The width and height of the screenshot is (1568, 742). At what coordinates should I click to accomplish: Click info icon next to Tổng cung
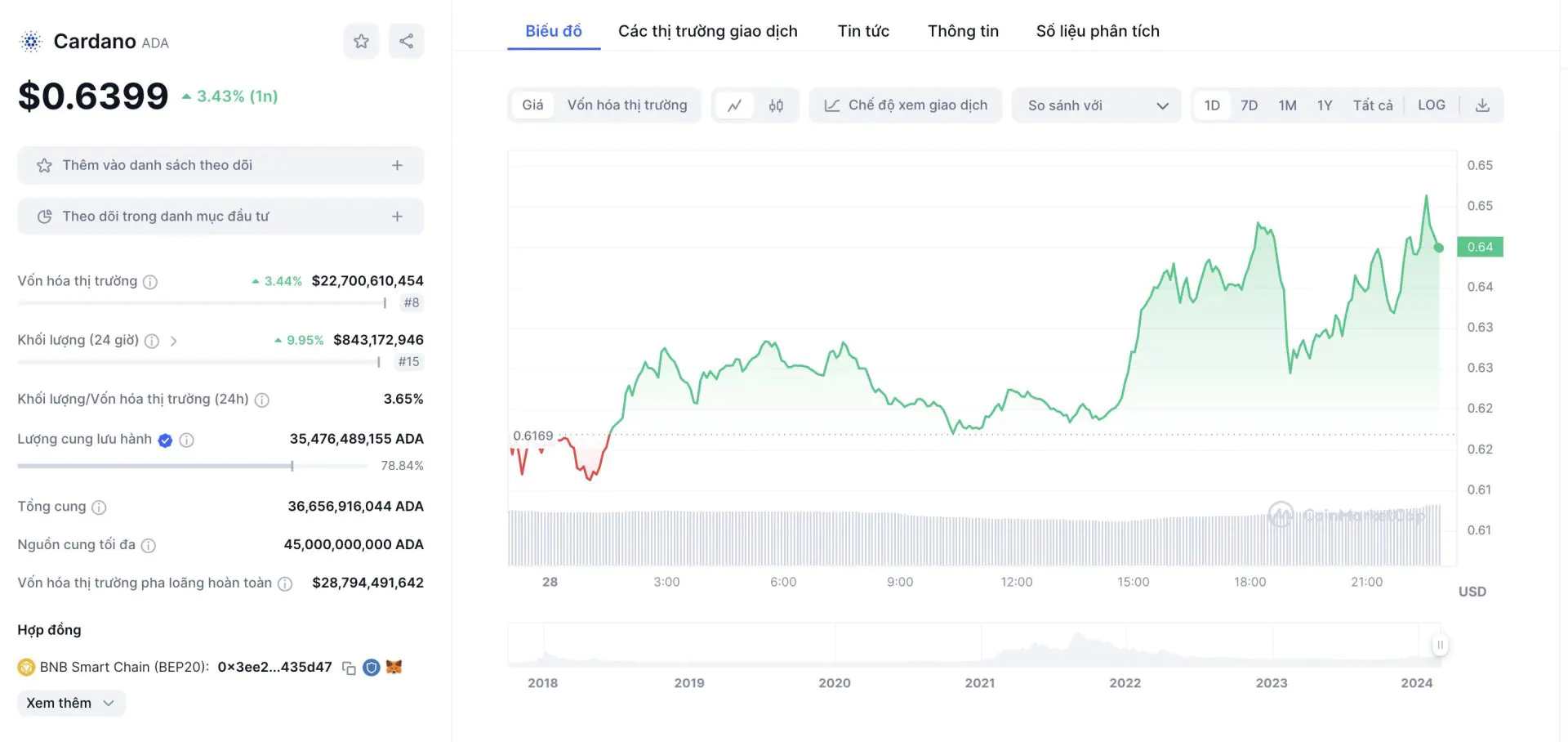[99, 507]
